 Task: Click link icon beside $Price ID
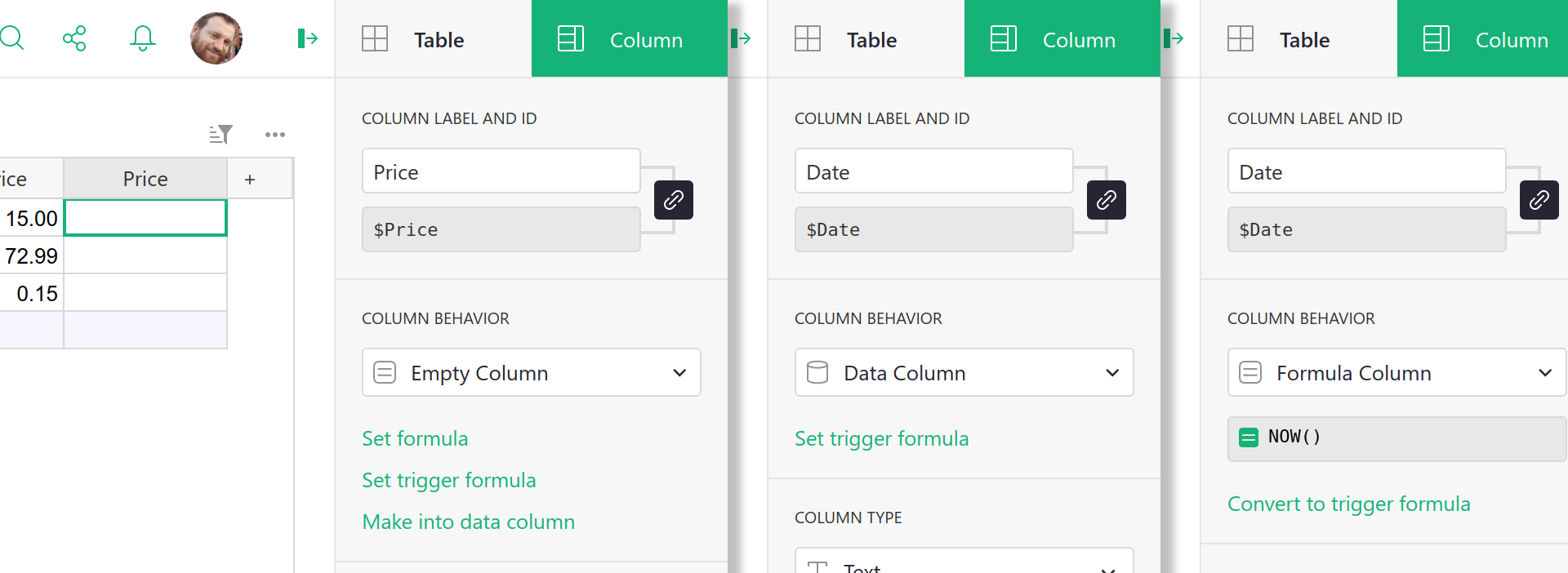point(674,200)
